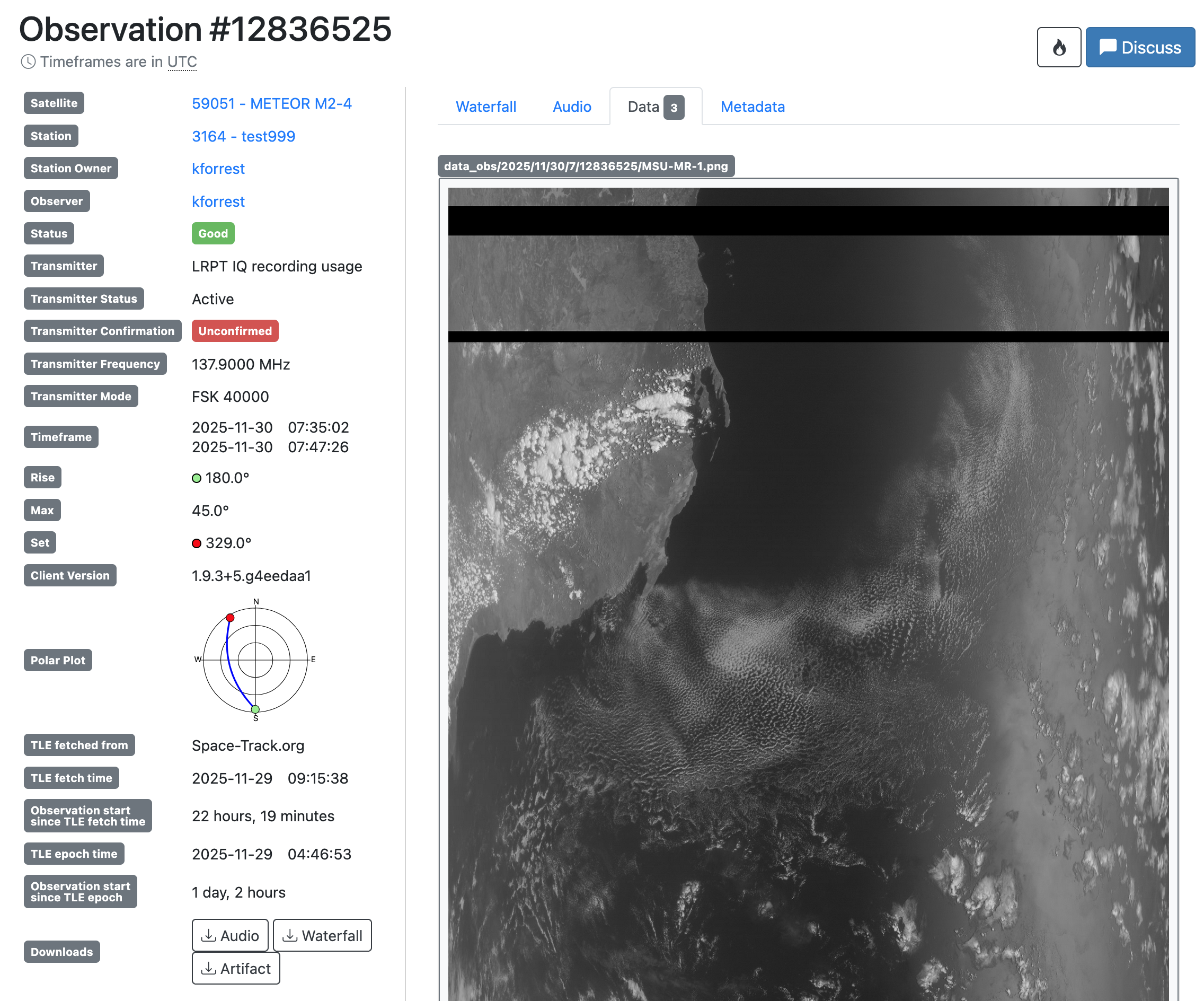Open Observer kforrest profile link
The image size is (1204, 1001).
pyautogui.click(x=218, y=201)
